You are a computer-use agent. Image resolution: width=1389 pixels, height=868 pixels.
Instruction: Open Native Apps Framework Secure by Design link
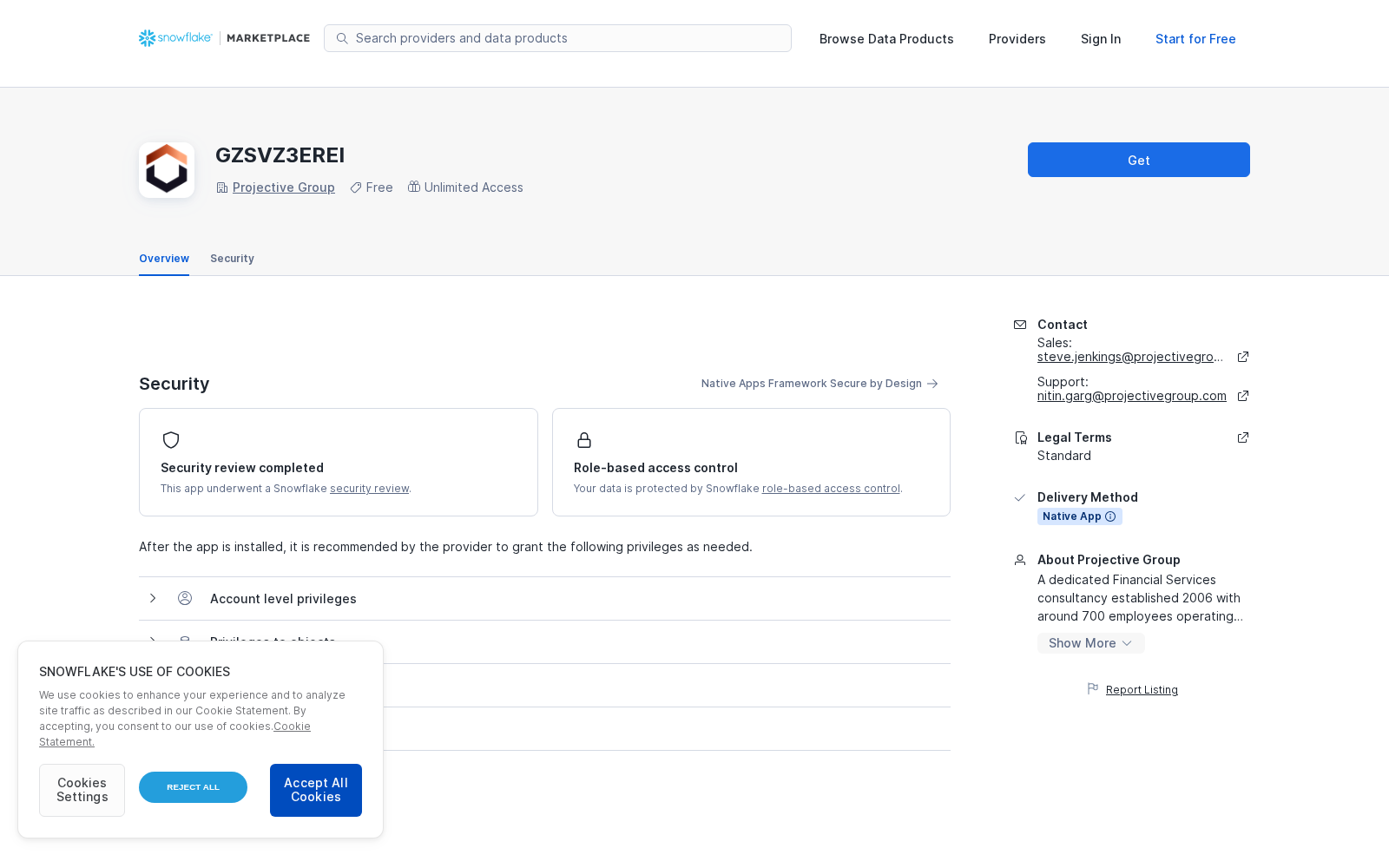(x=820, y=384)
